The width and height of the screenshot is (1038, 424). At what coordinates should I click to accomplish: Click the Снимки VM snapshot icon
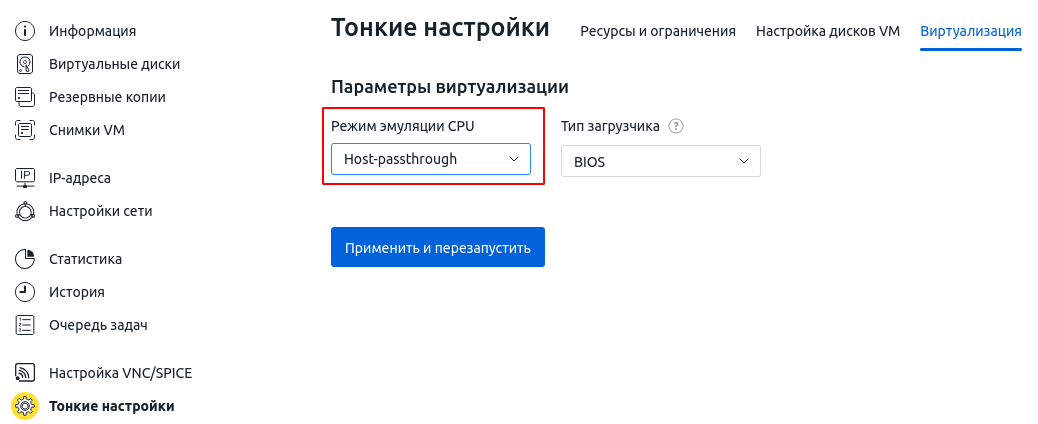coord(24,130)
